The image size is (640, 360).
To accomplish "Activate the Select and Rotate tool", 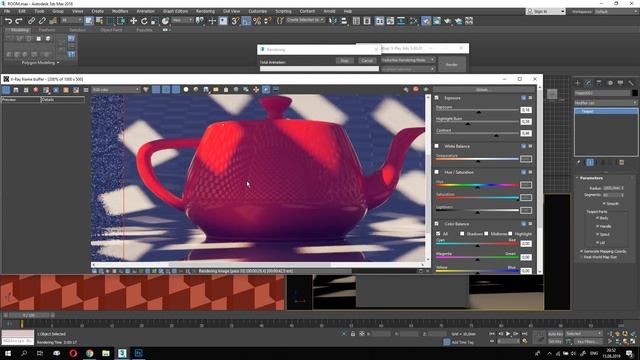I will pyautogui.click(x=144, y=21).
